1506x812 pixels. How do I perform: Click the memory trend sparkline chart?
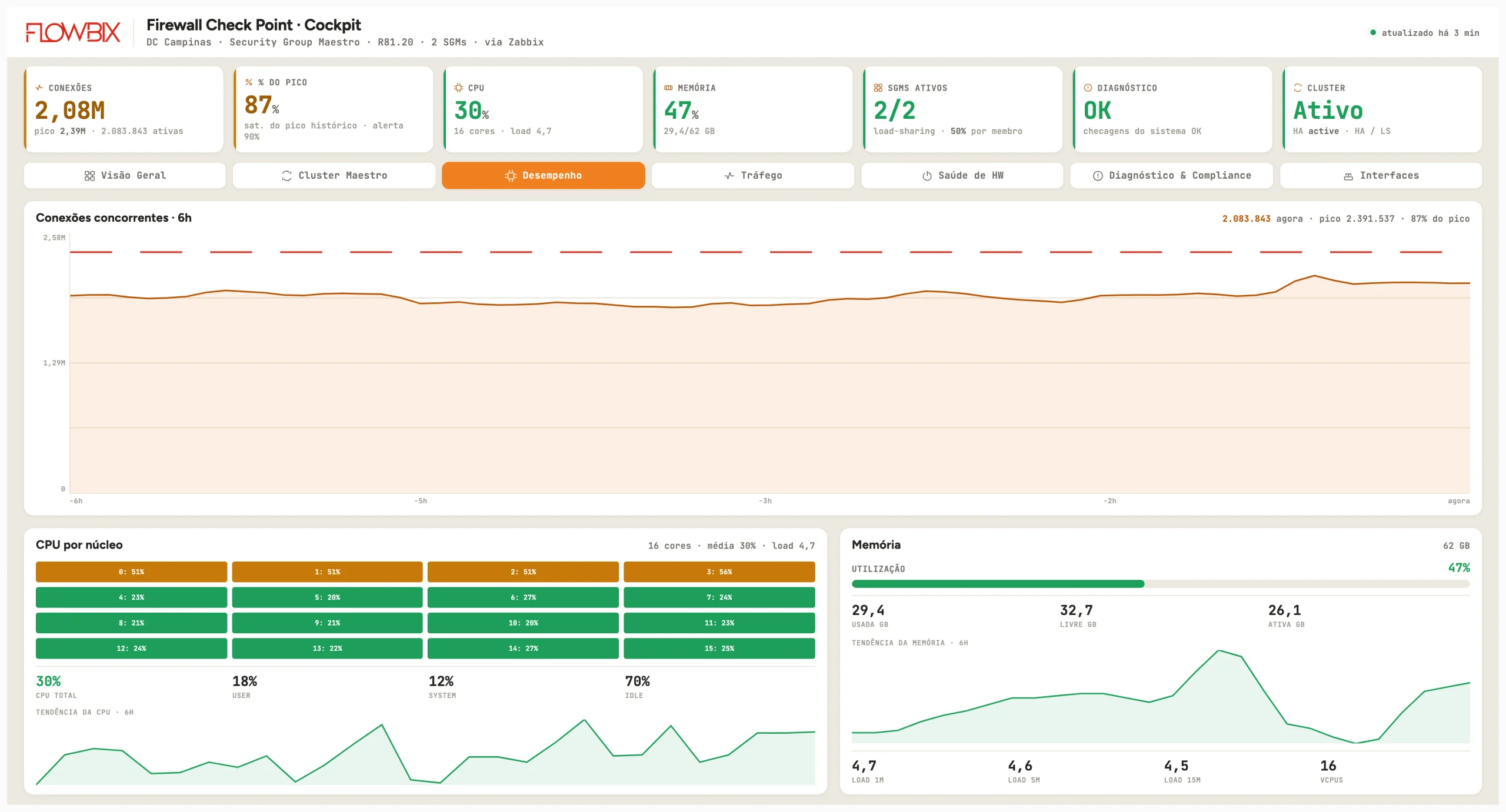pos(1161,696)
